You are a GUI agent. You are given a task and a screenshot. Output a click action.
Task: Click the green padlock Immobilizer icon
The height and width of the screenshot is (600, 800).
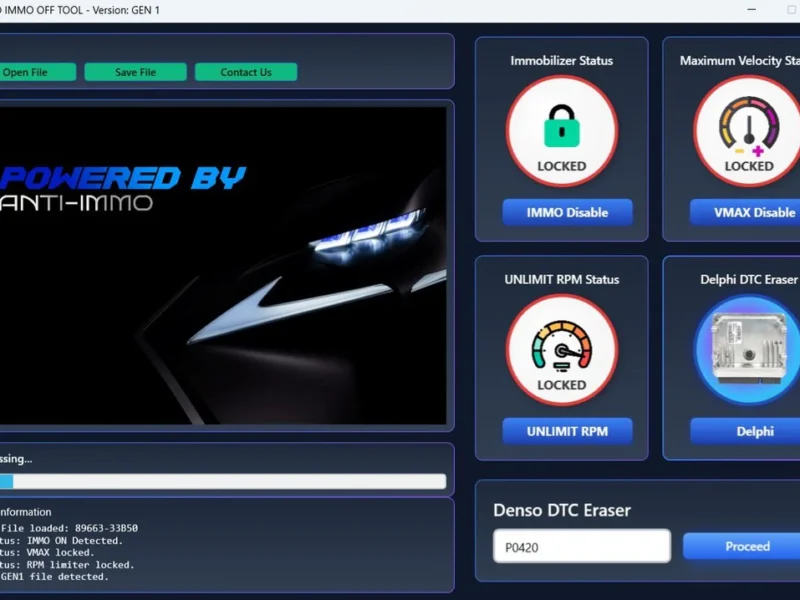click(x=561, y=130)
